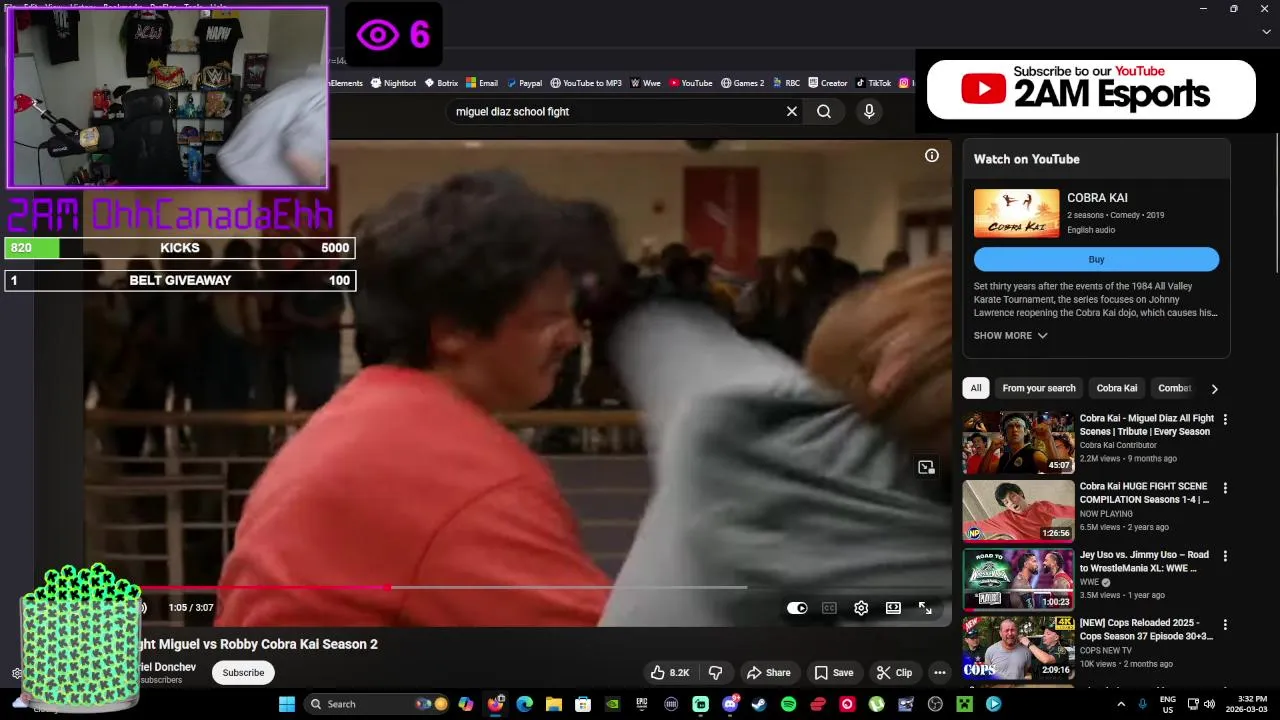Viewport: 1280px width, 720px height.
Task: Open the Creator bookmark
Action: click(828, 83)
